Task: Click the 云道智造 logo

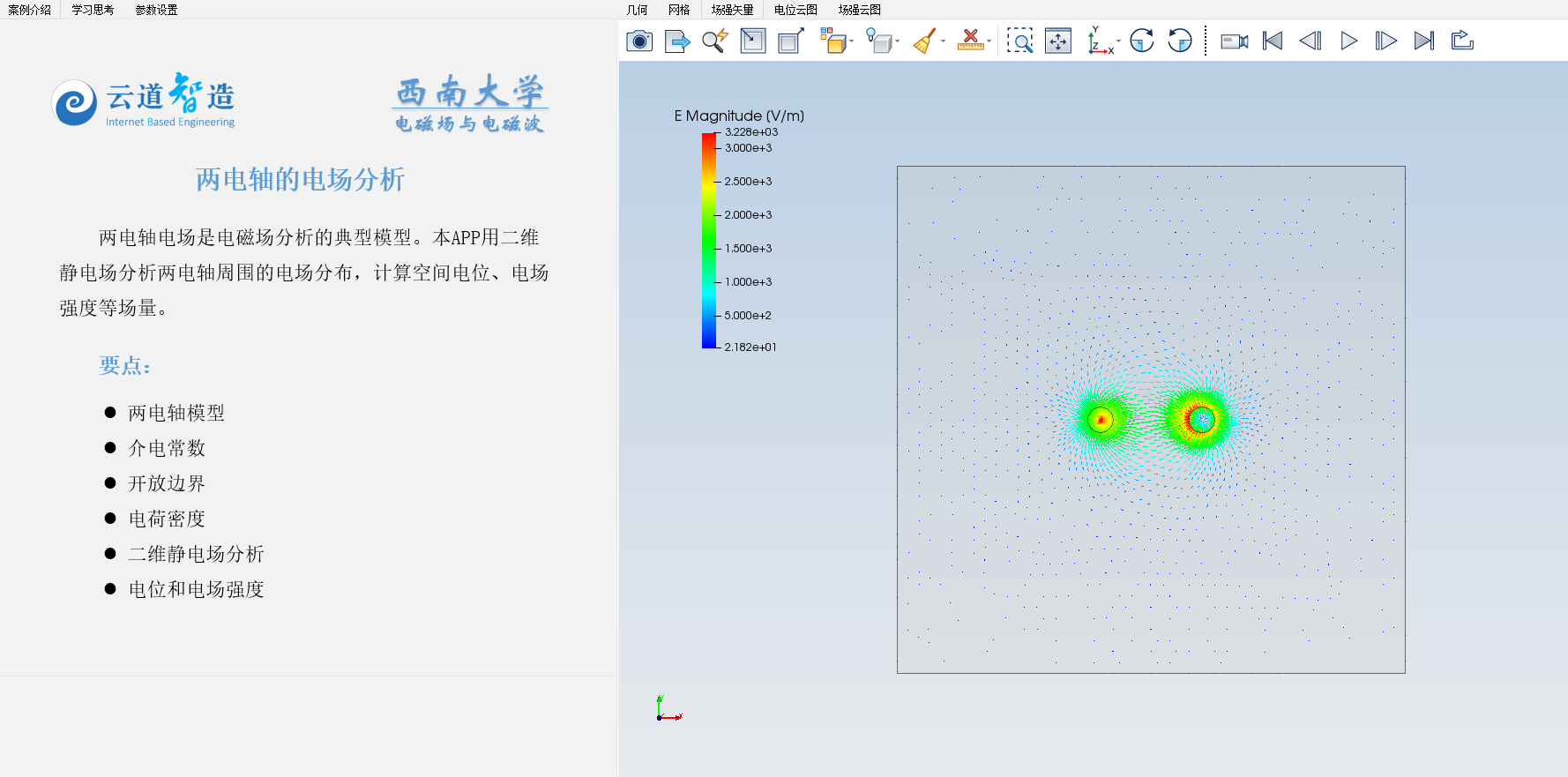Action: [144, 101]
